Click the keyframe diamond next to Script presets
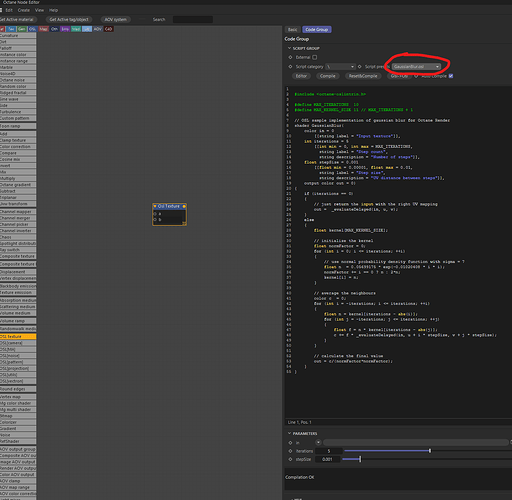This screenshot has height=500, width=512. coord(360,67)
